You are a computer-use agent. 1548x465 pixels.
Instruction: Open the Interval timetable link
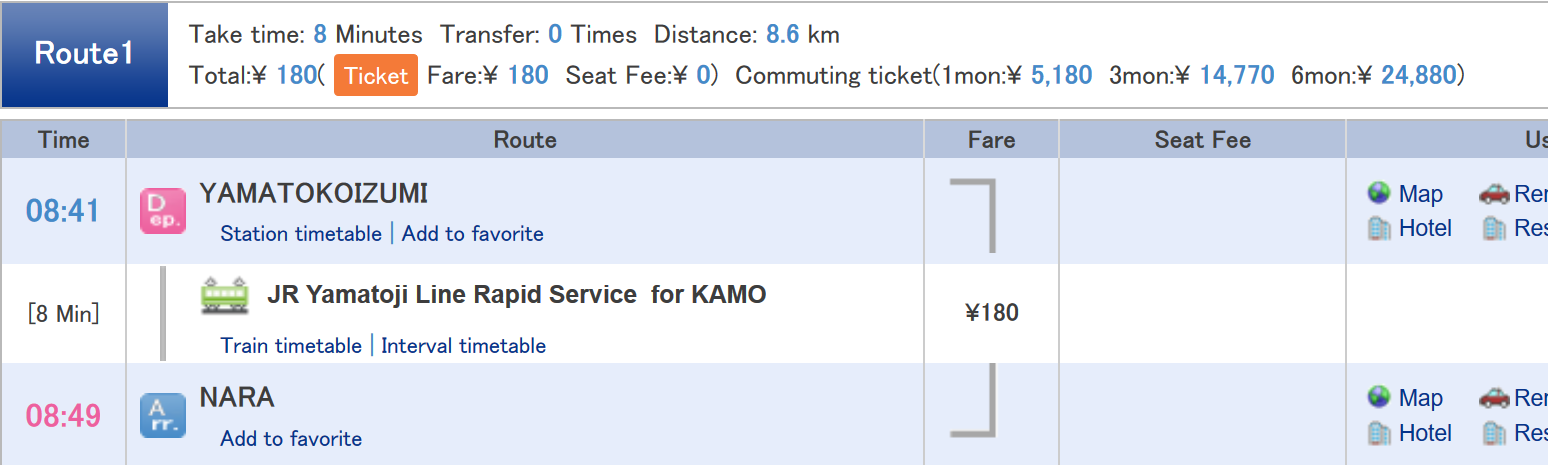(464, 346)
